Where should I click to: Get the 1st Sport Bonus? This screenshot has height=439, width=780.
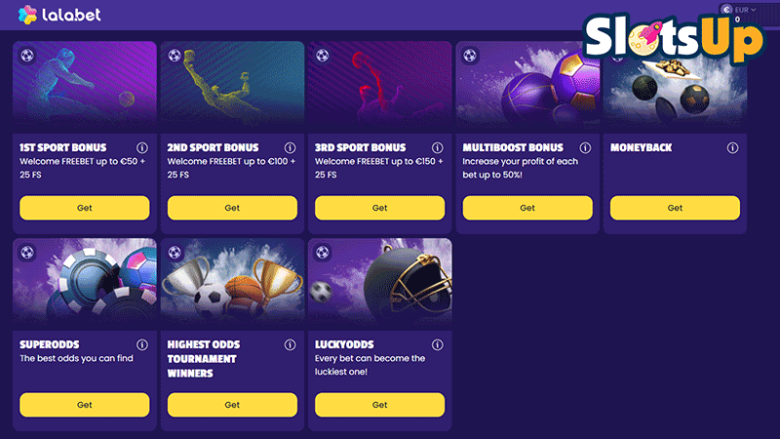tap(85, 208)
